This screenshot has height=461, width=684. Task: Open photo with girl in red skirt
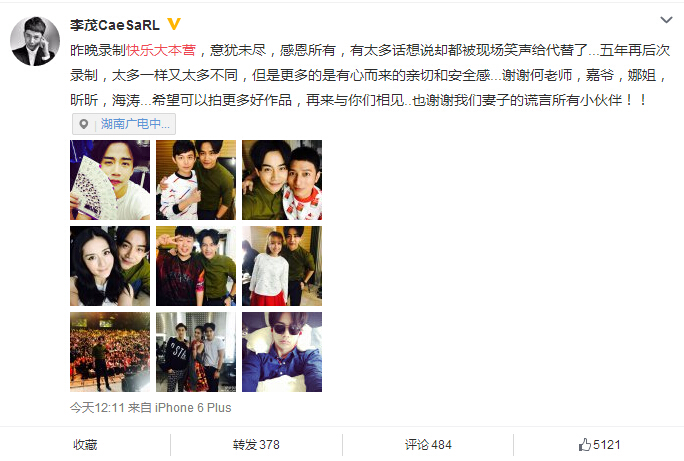tap(282, 266)
